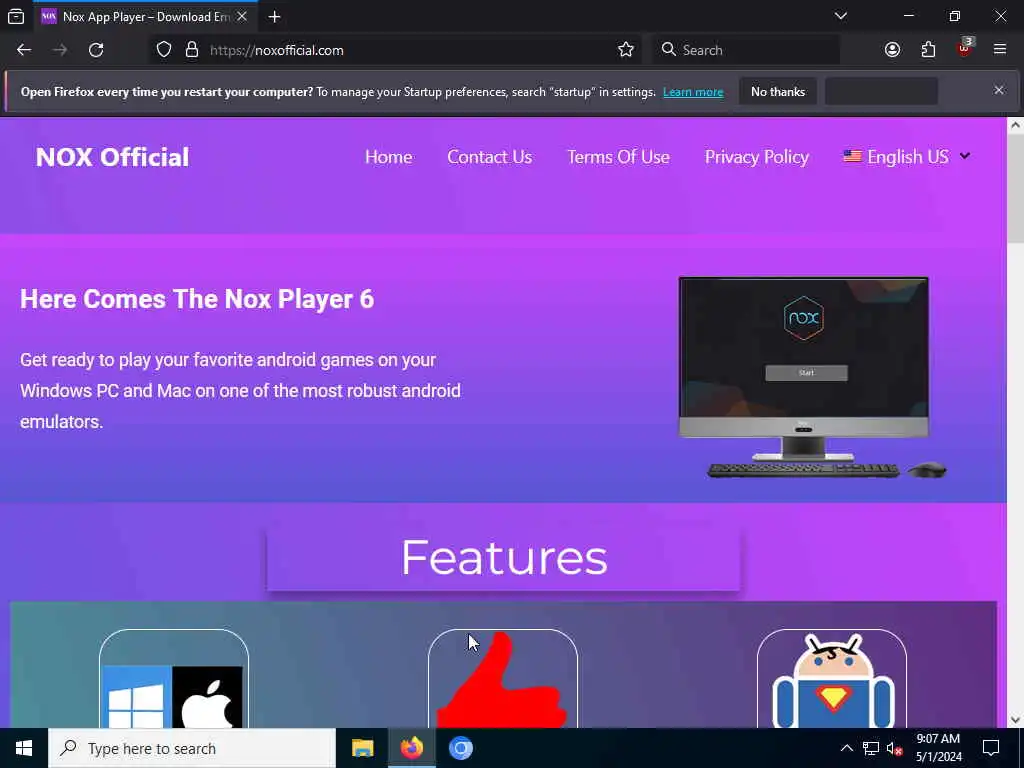Click the forward navigation arrow
This screenshot has height=768, width=1024.
point(60,50)
